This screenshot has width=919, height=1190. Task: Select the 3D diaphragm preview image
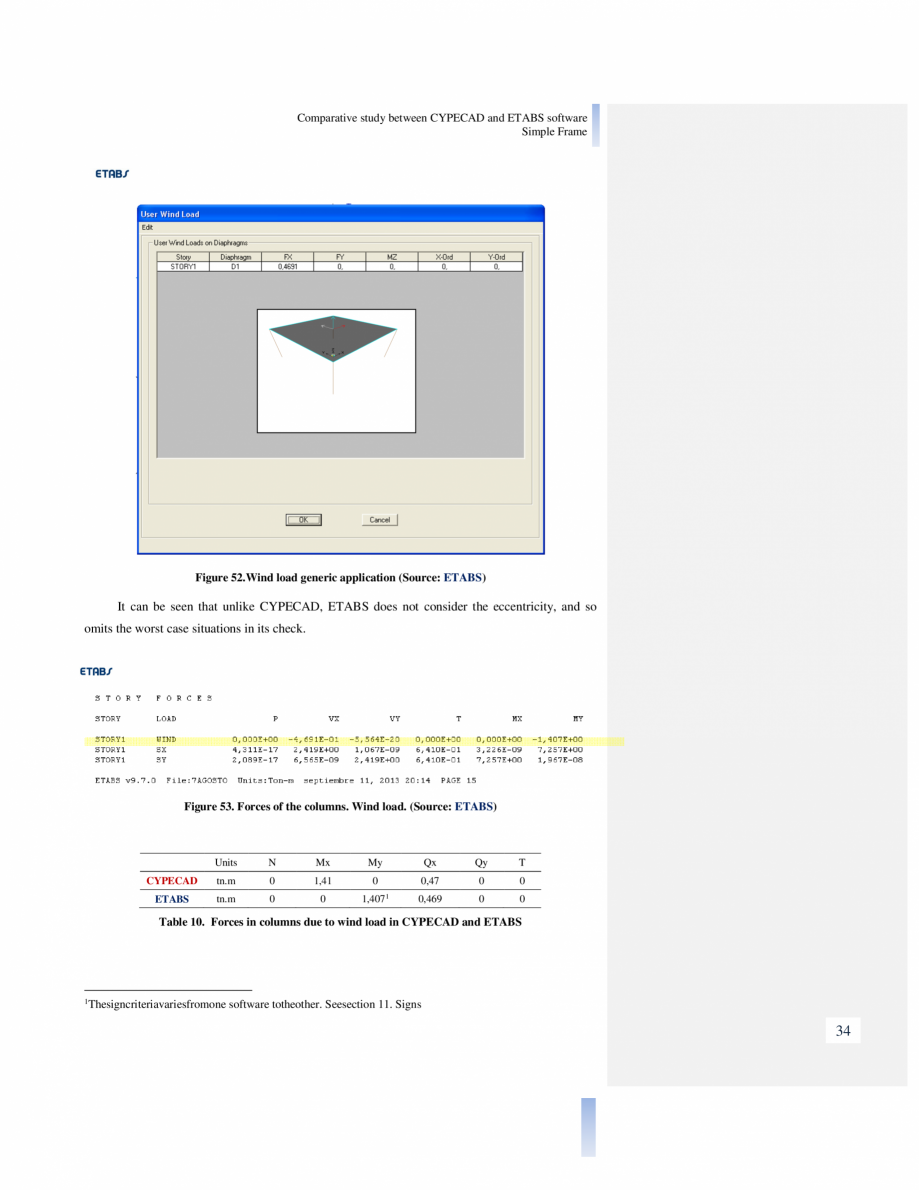point(336,370)
